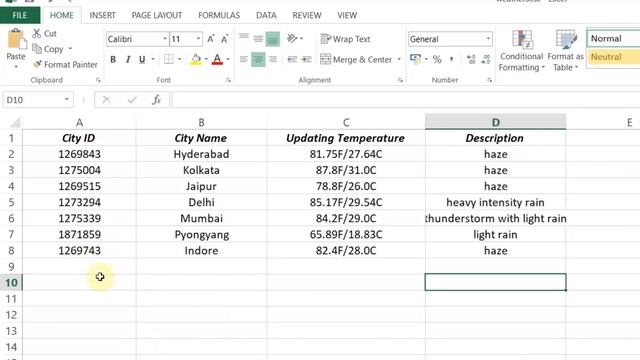The height and width of the screenshot is (360, 640).
Task: Switch to the REVIEW tab
Action: (x=307, y=16)
